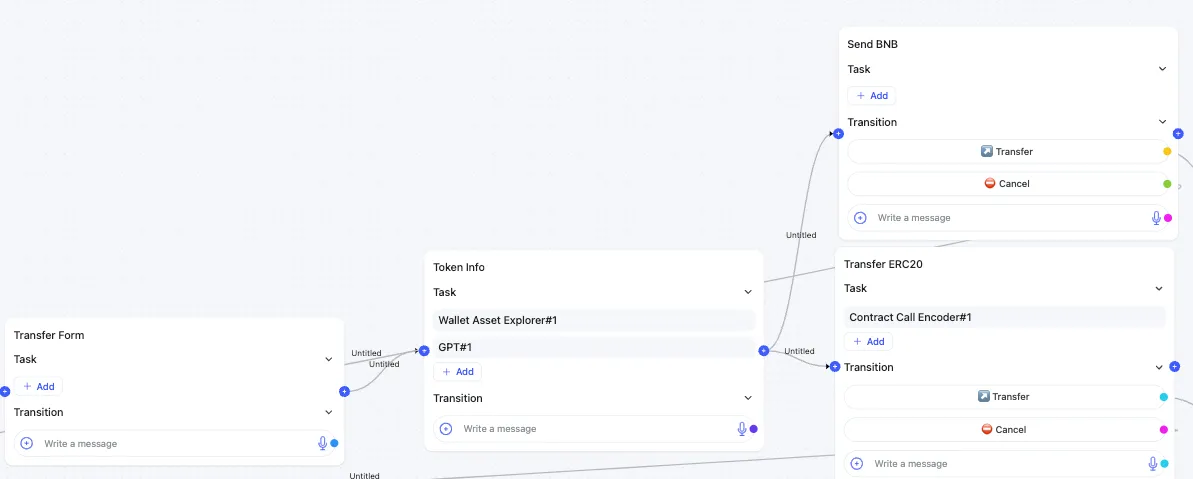The image size is (1193, 479).
Task: Collapse the Task section in Transfer Form
Action: tap(328, 359)
